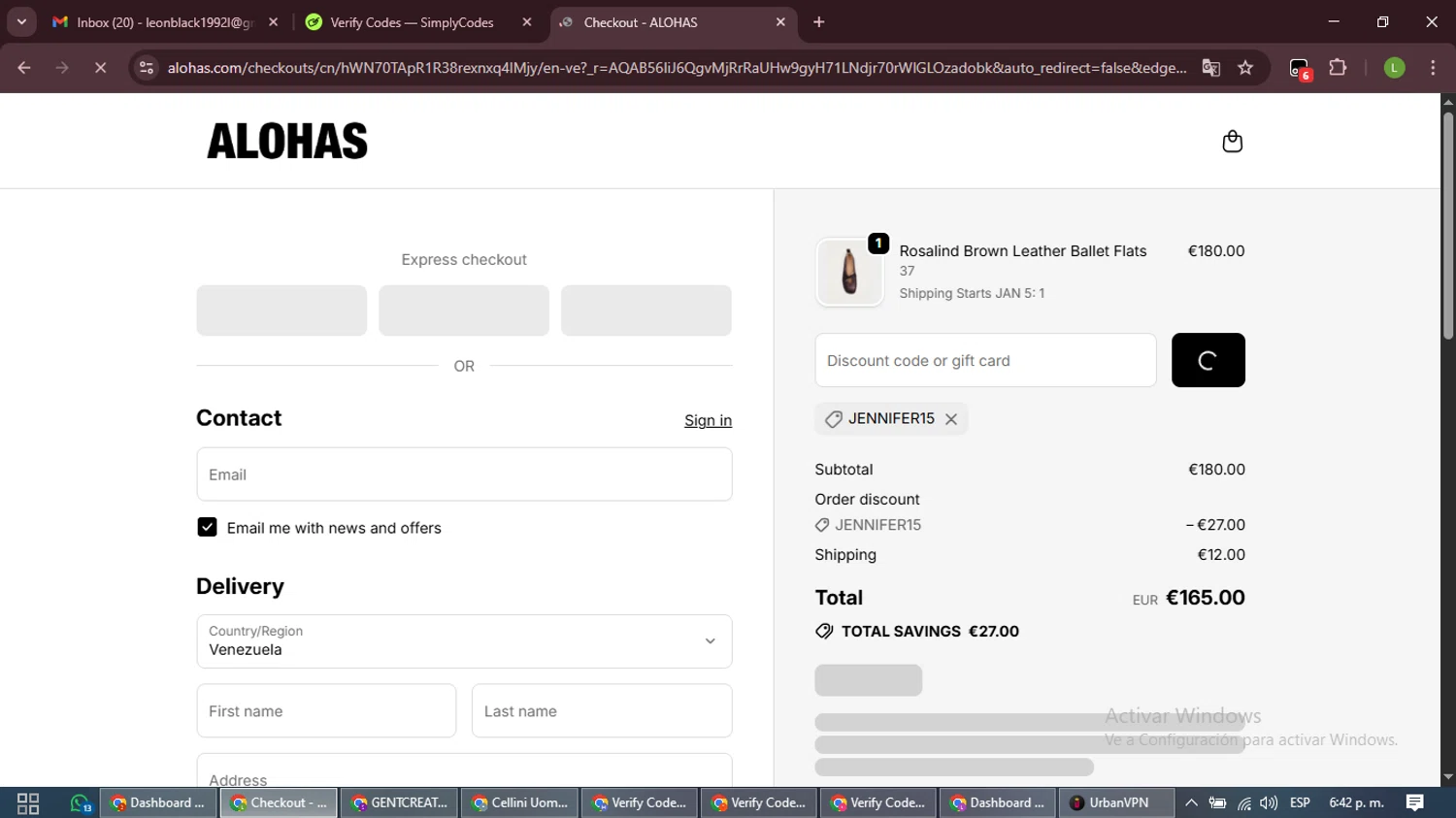Close the Gmail Inbox tab
The image size is (1456, 818).
[x=274, y=22]
